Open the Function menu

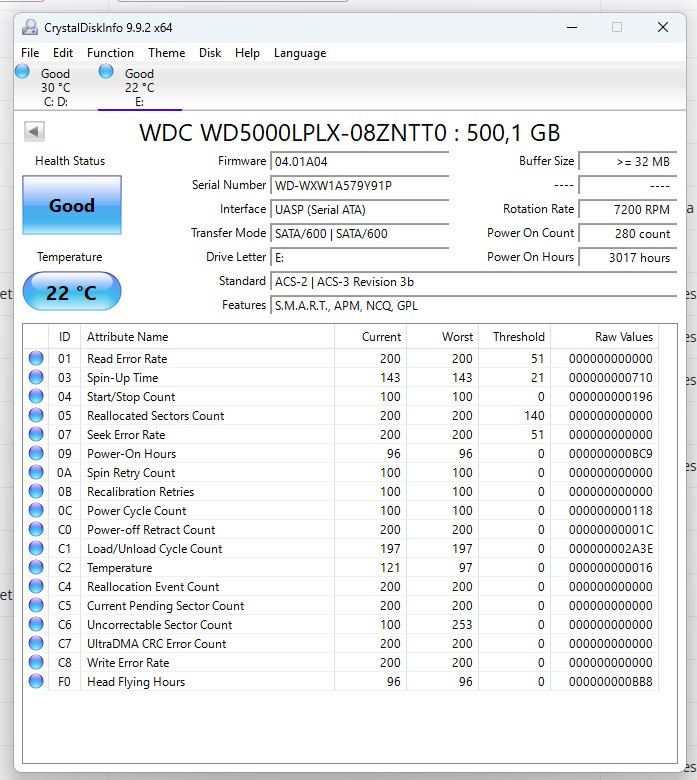point(110,53)
